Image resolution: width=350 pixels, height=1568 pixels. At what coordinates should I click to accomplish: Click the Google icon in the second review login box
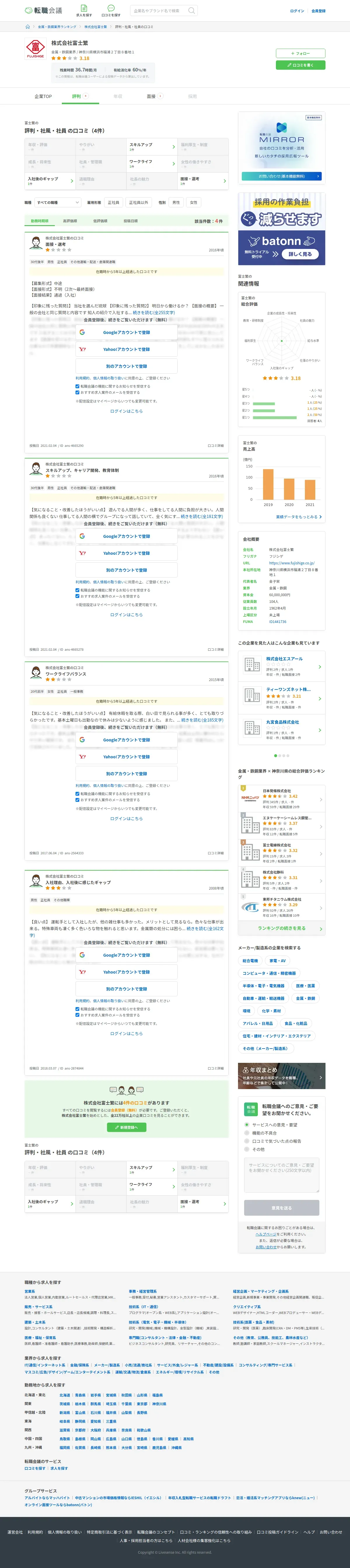point(82,536)
